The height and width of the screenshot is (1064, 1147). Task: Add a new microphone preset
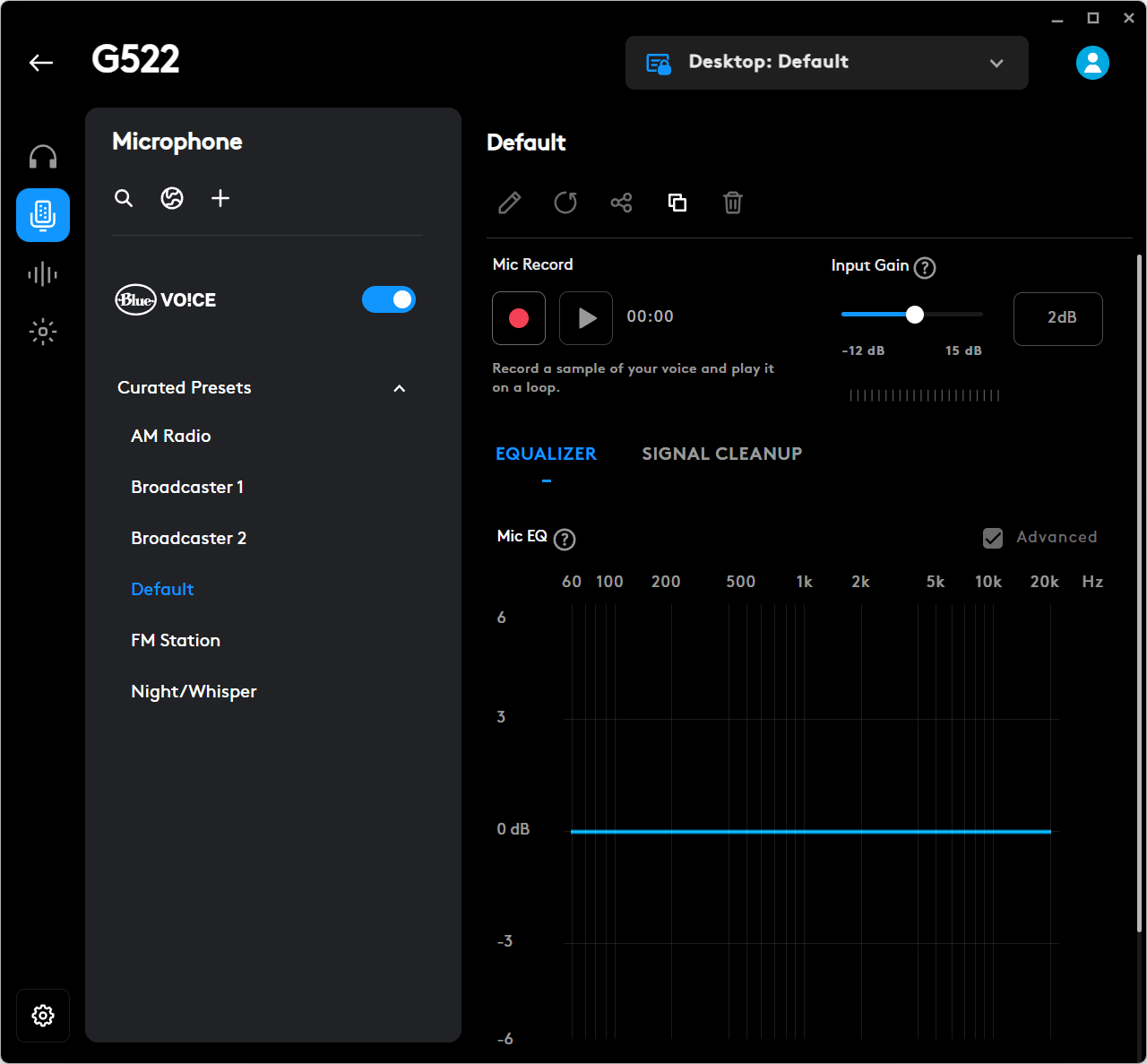220,198
